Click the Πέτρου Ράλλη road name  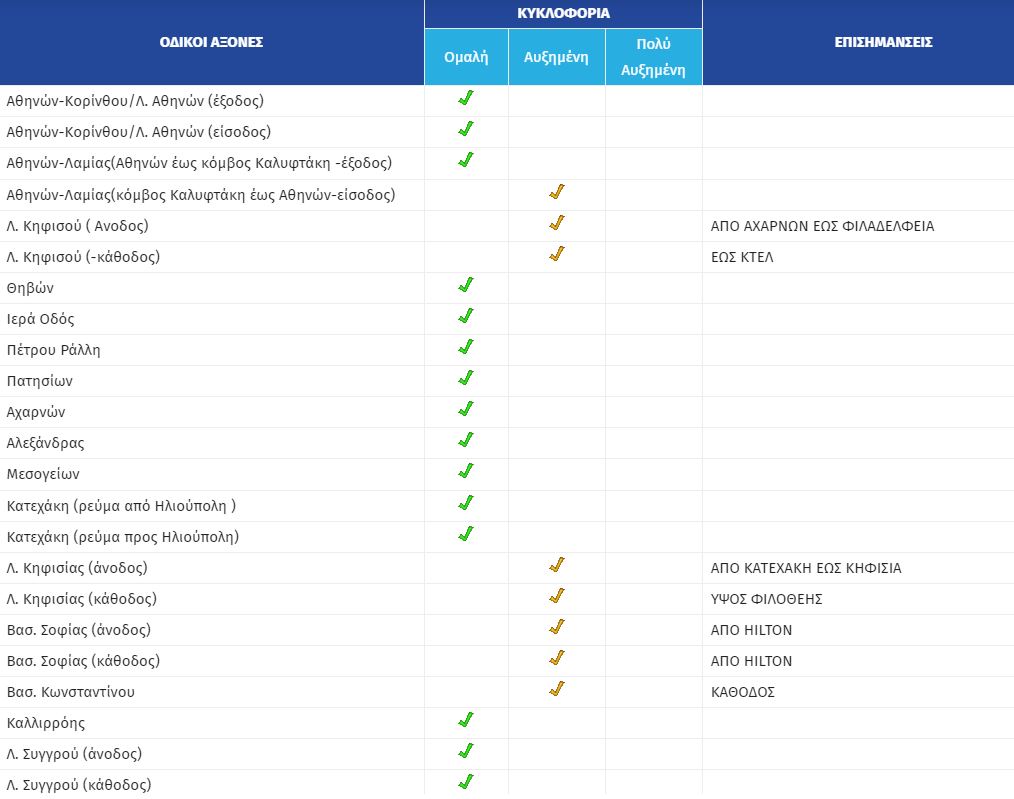point(53,350)
